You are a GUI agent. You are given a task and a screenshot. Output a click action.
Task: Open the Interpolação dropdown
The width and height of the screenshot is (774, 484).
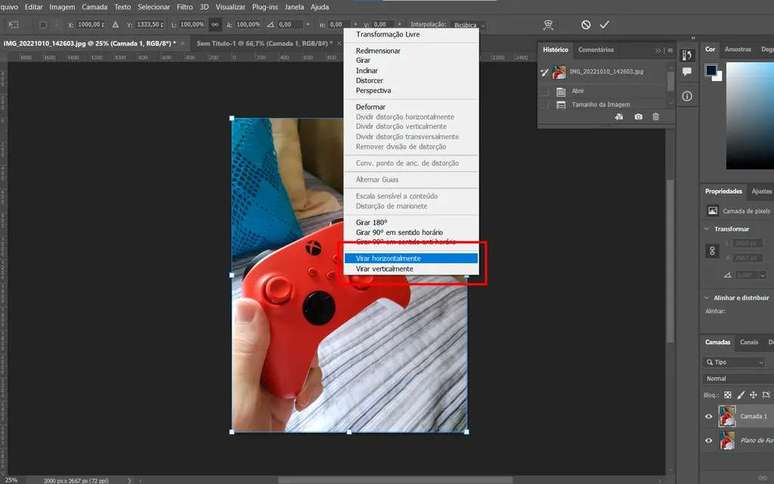468,25
